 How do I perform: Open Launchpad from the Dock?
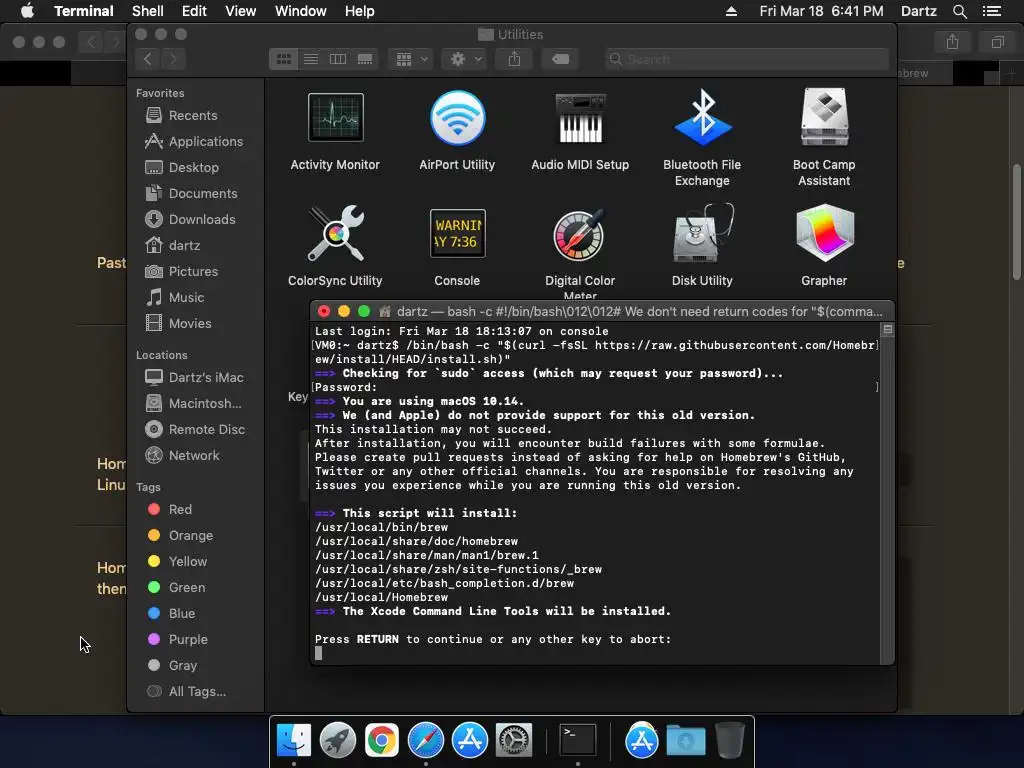[338, 741]
